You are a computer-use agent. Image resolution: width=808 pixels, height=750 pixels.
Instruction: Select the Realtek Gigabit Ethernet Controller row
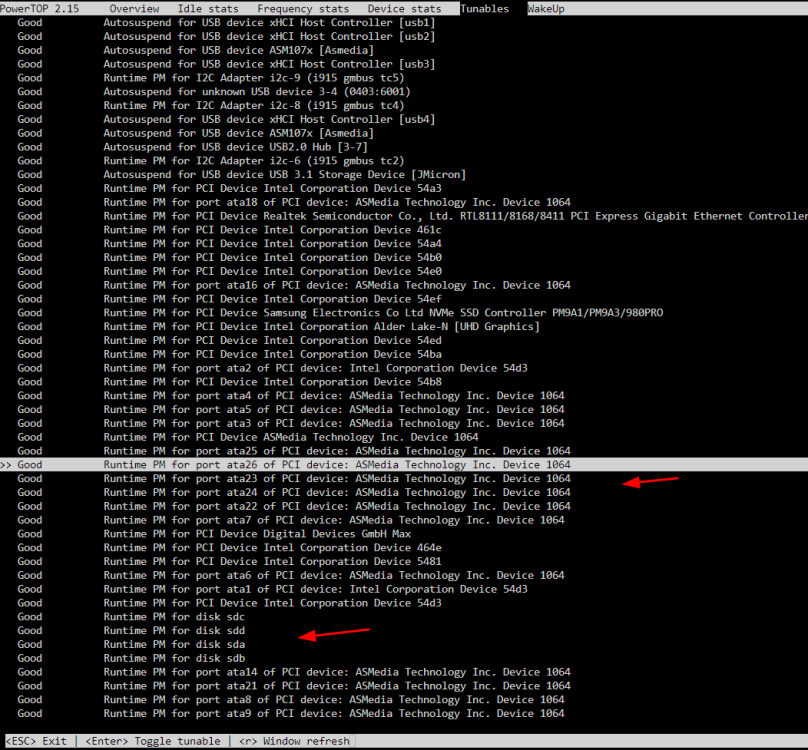click(x=404, y=216)
